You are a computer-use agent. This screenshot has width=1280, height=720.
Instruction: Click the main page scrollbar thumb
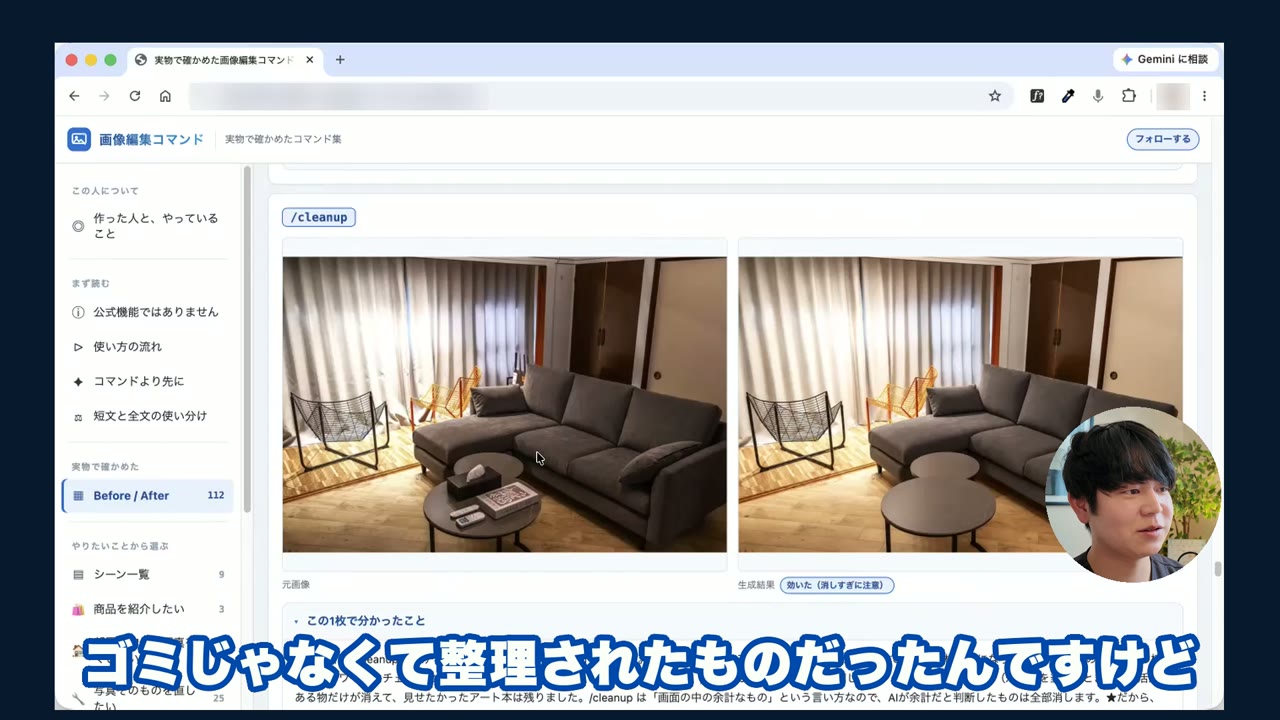(x=1217, y=570)
